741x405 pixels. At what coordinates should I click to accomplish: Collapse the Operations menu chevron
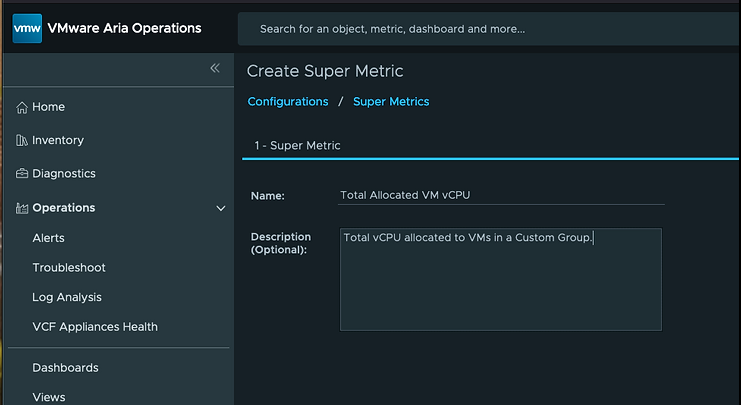point(221,208)
